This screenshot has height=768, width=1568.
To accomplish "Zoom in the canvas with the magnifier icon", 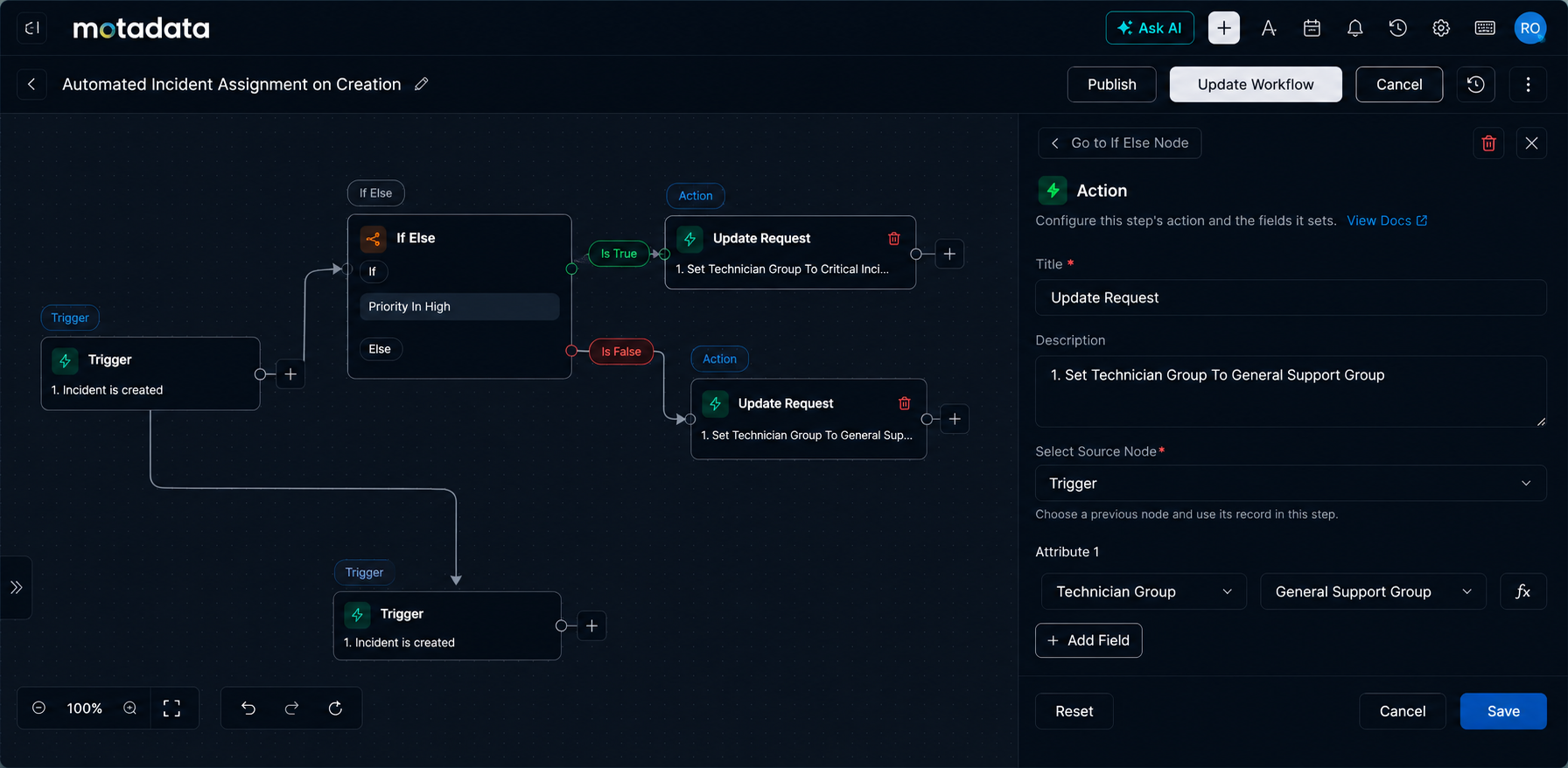I will tap(129, 708).
